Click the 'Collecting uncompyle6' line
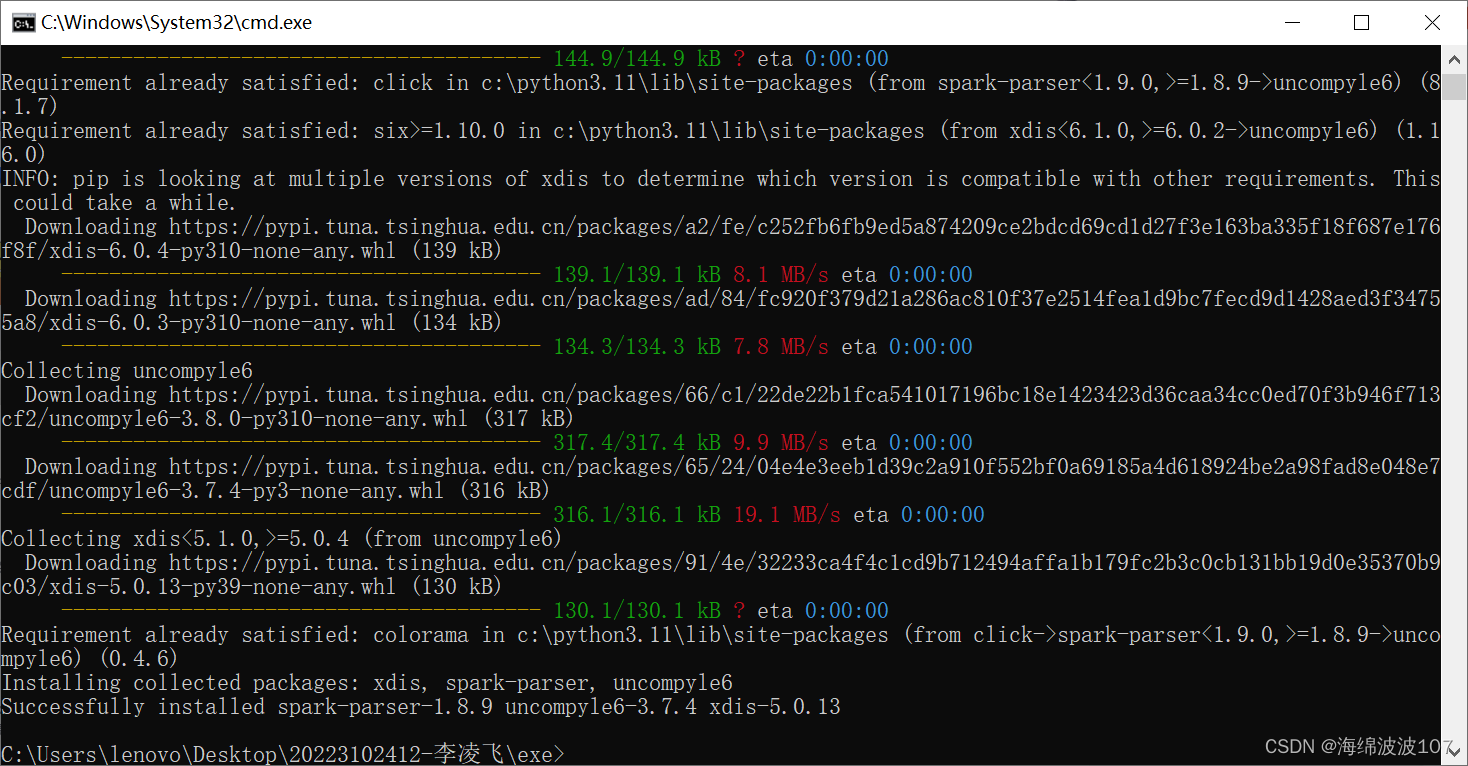1468x766 pixels. (x=127, y=371)
